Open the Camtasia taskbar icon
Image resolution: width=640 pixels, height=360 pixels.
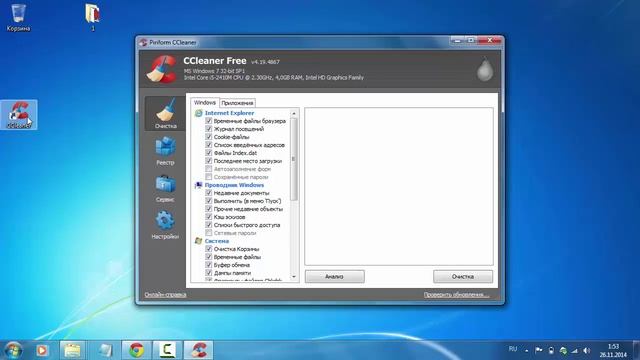[x=167, y=350]
